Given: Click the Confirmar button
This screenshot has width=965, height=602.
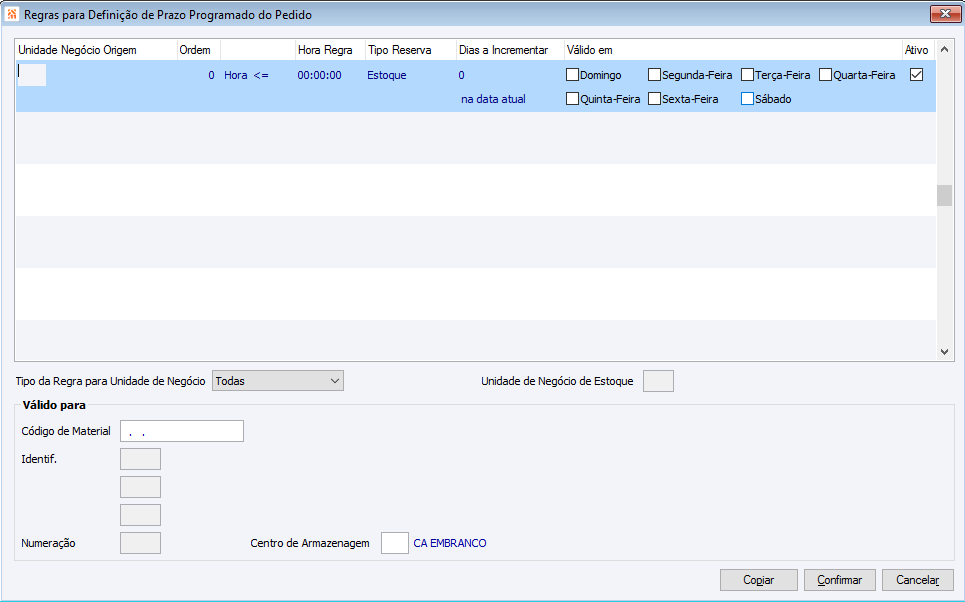Looking at the screenshot, I should (x=839, y=580).
